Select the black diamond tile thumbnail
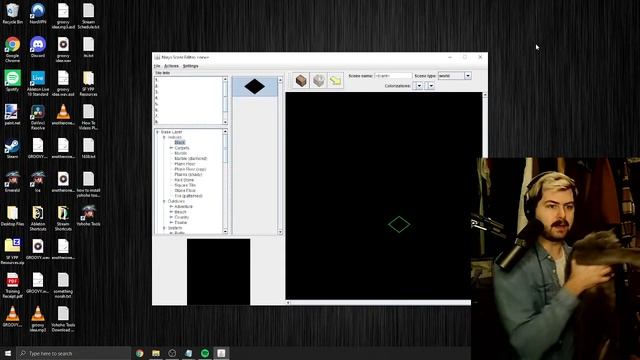This screenshot has width=640, height=360. pyautogui.click(x=255, y=87)
